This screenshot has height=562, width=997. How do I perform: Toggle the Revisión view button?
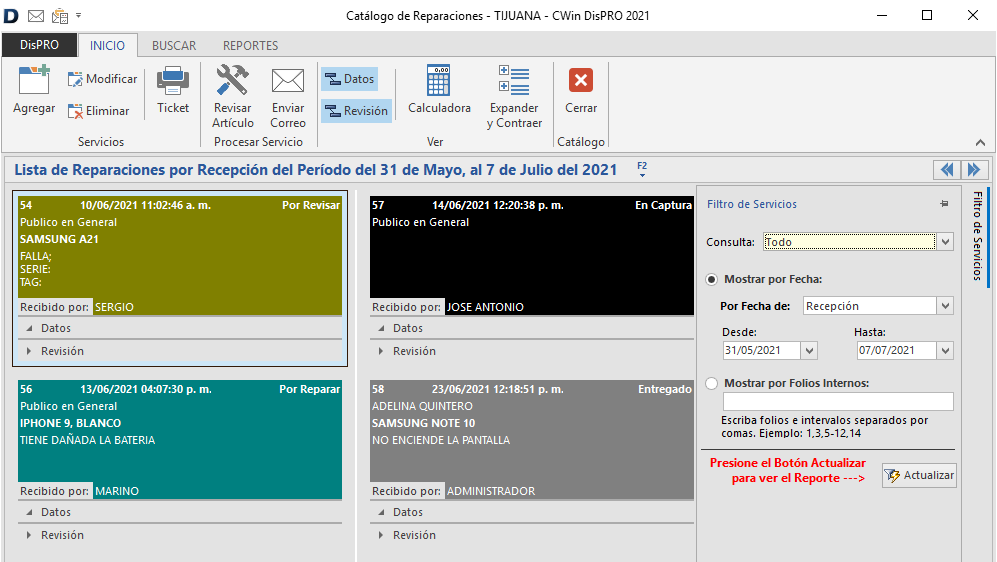(x=356, y=111)
